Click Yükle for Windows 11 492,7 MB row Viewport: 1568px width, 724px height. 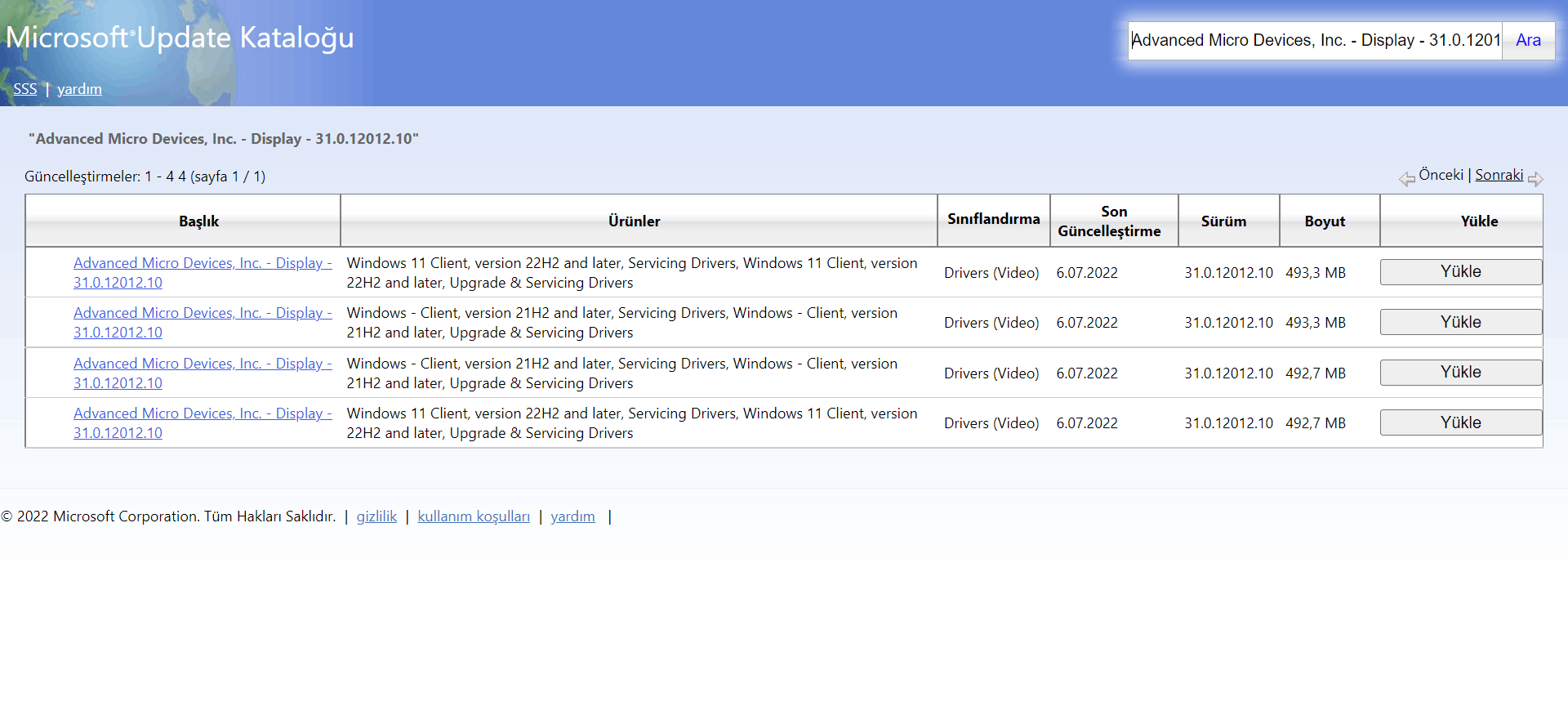click(x=1461, y=422)
